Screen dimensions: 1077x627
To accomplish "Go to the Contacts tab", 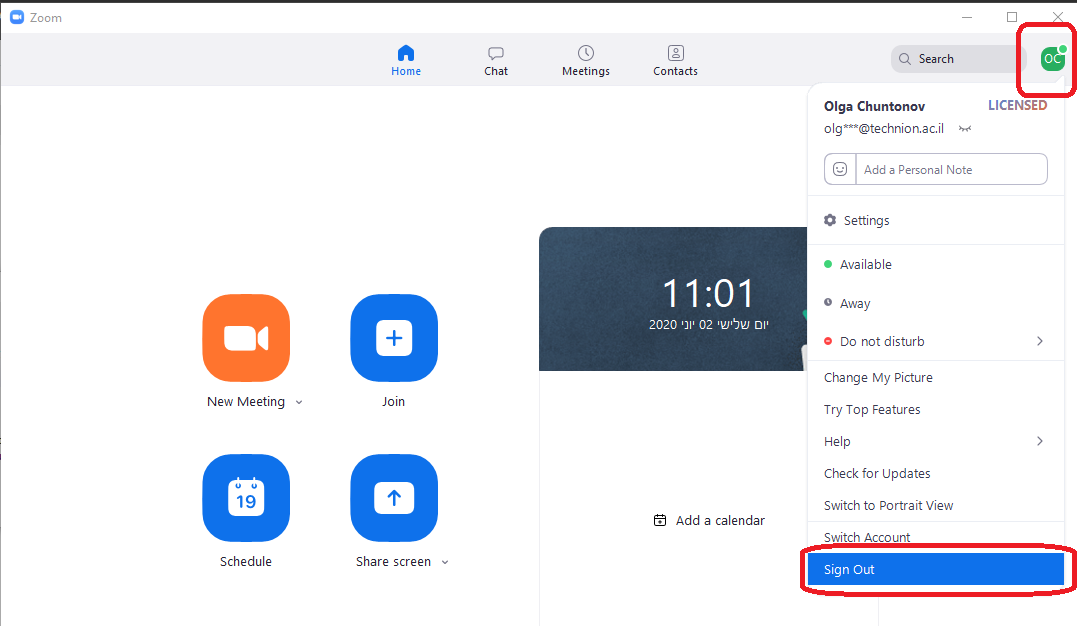I will [676, 60].
